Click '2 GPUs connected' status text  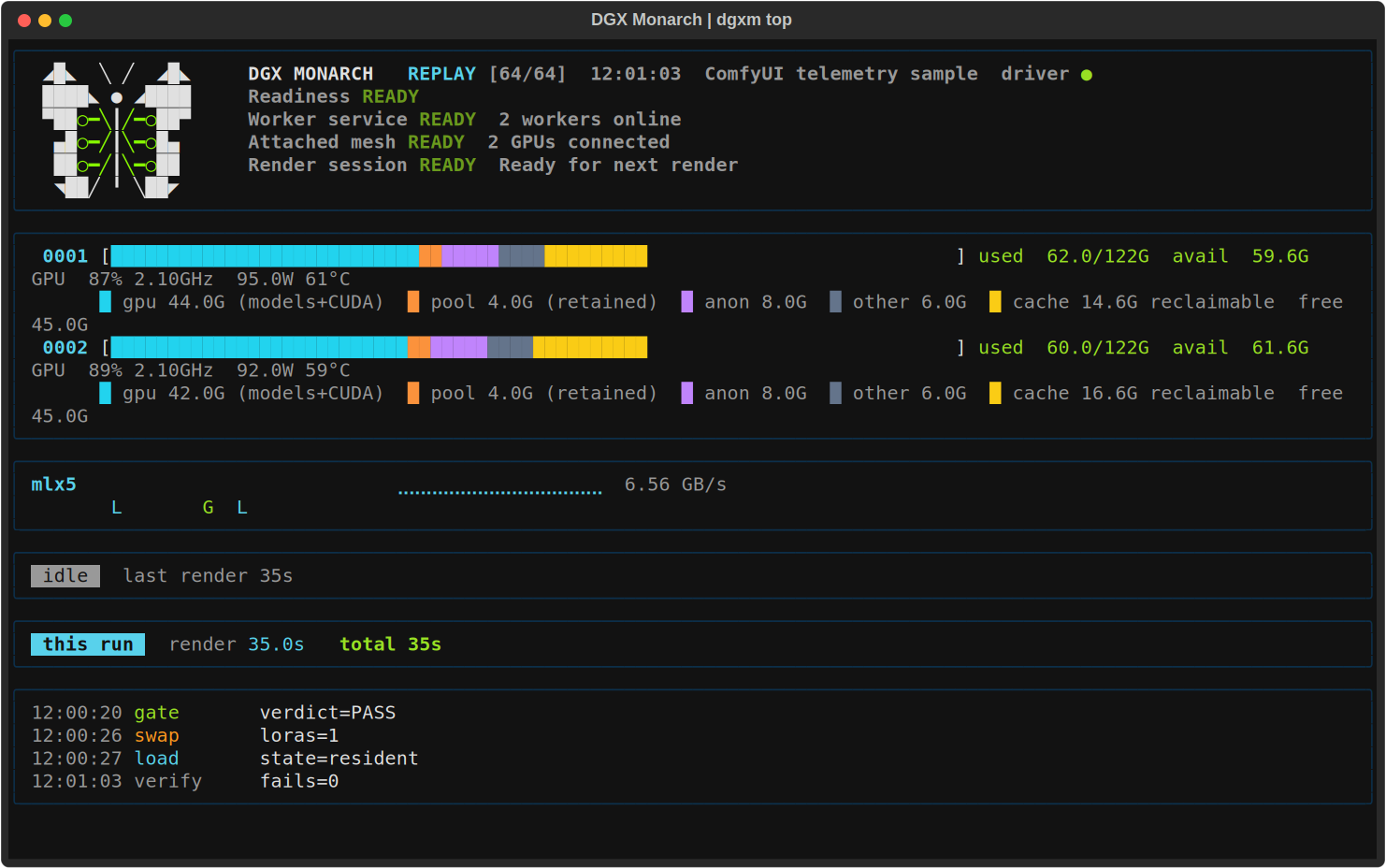[579, 142]
